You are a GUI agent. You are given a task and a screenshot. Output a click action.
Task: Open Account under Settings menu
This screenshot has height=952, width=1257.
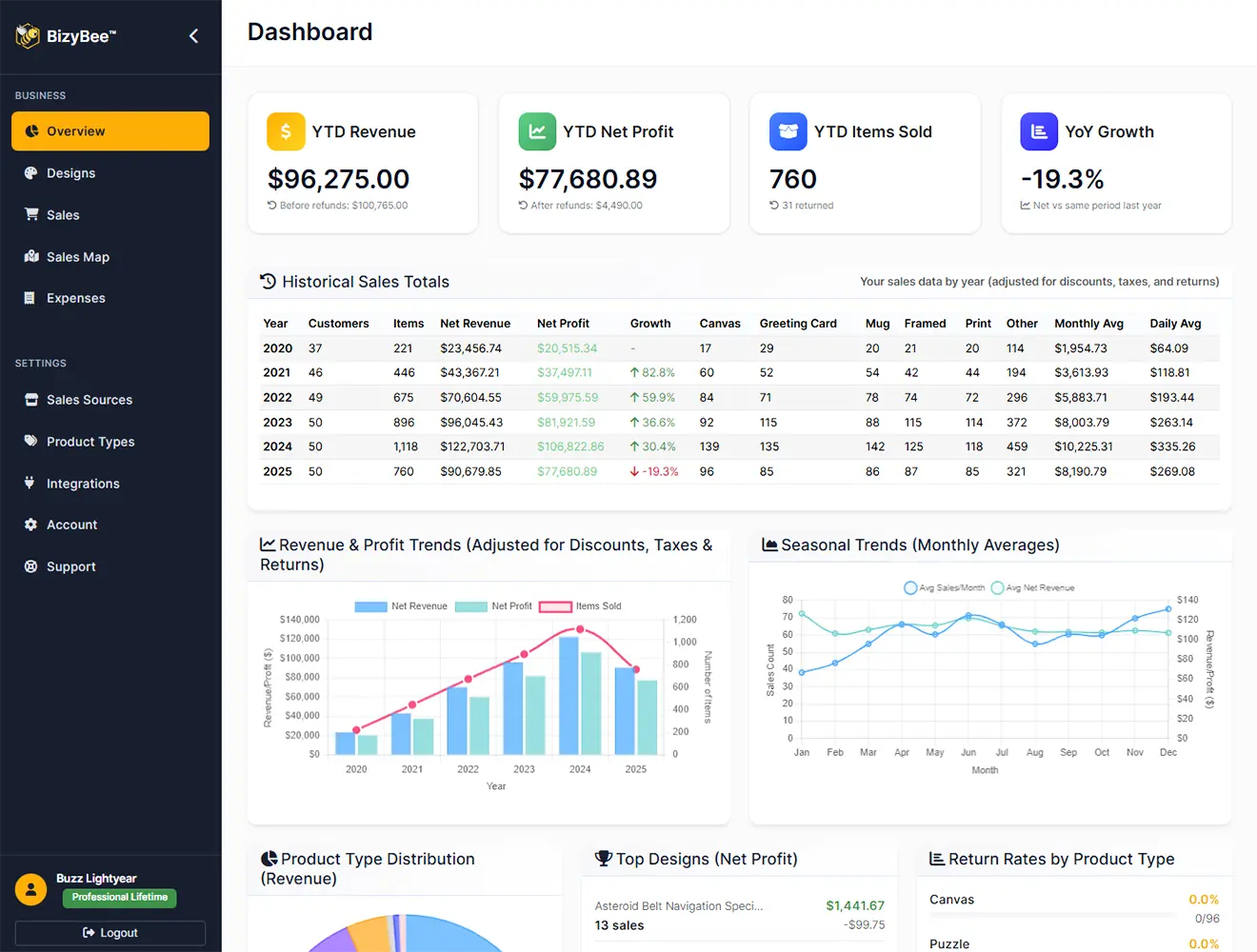(71, 525)
